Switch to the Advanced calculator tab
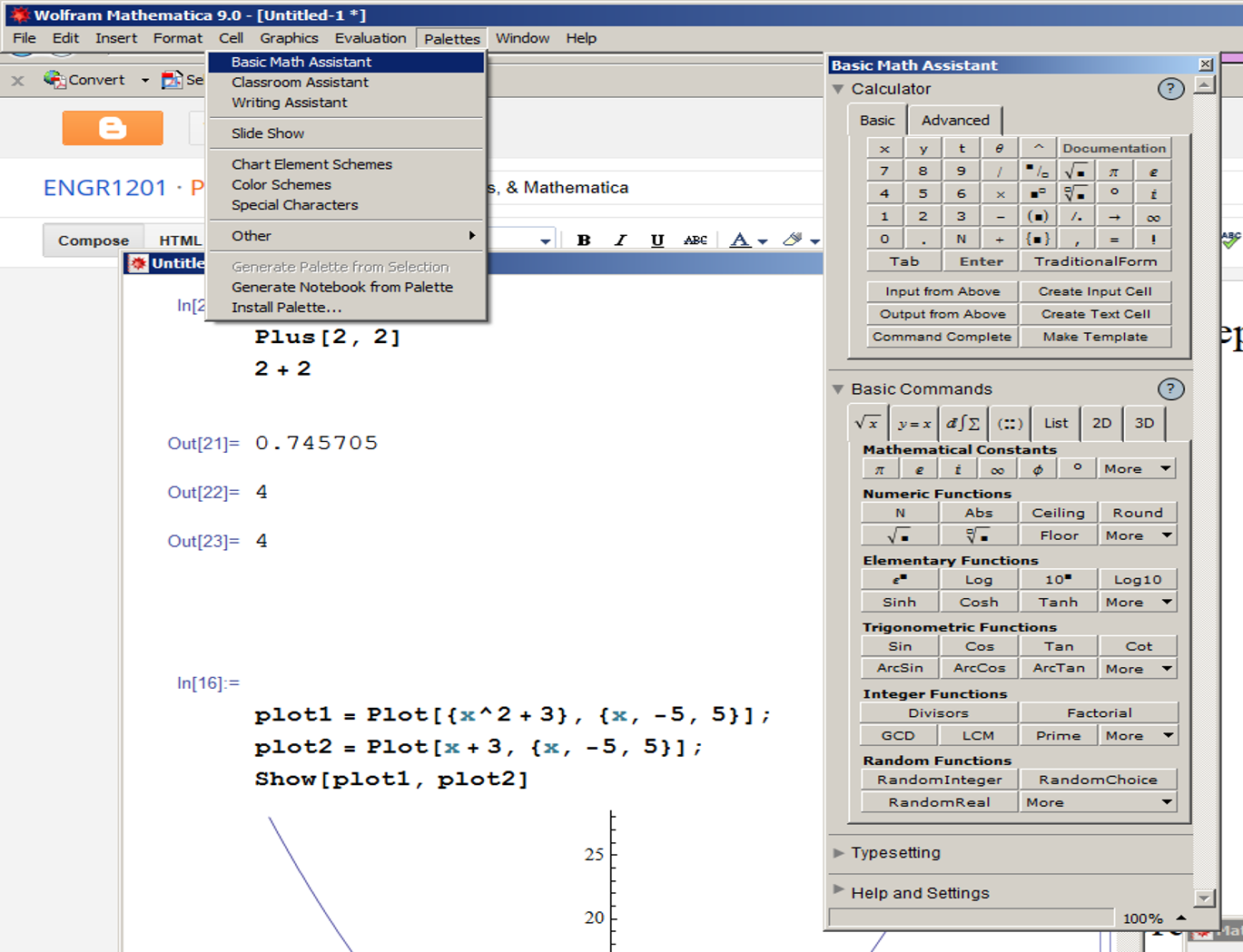The width and height of the screenshot is (1243, 952). [x=955, y=120]
